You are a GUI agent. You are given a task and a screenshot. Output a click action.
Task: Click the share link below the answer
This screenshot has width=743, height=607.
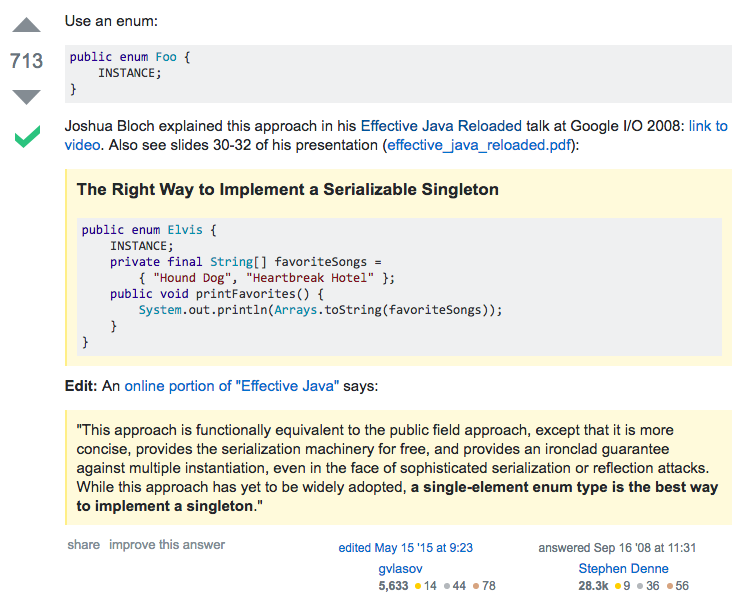coord(84,545)
